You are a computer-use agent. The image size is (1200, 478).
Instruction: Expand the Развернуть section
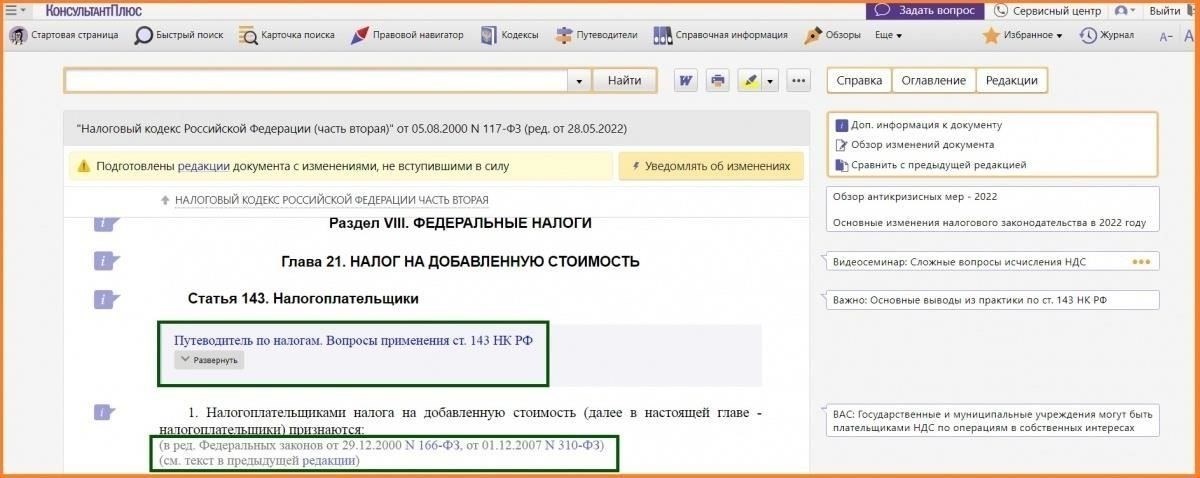tap(209, 359)
